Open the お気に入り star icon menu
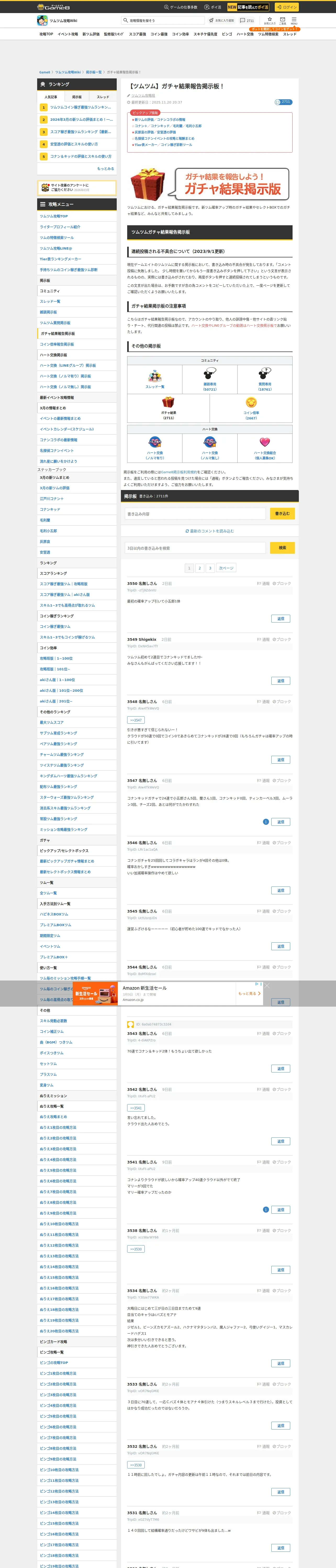Image resolution: width=336 pixels, height=1568 pixels. [x=270, y=21]
